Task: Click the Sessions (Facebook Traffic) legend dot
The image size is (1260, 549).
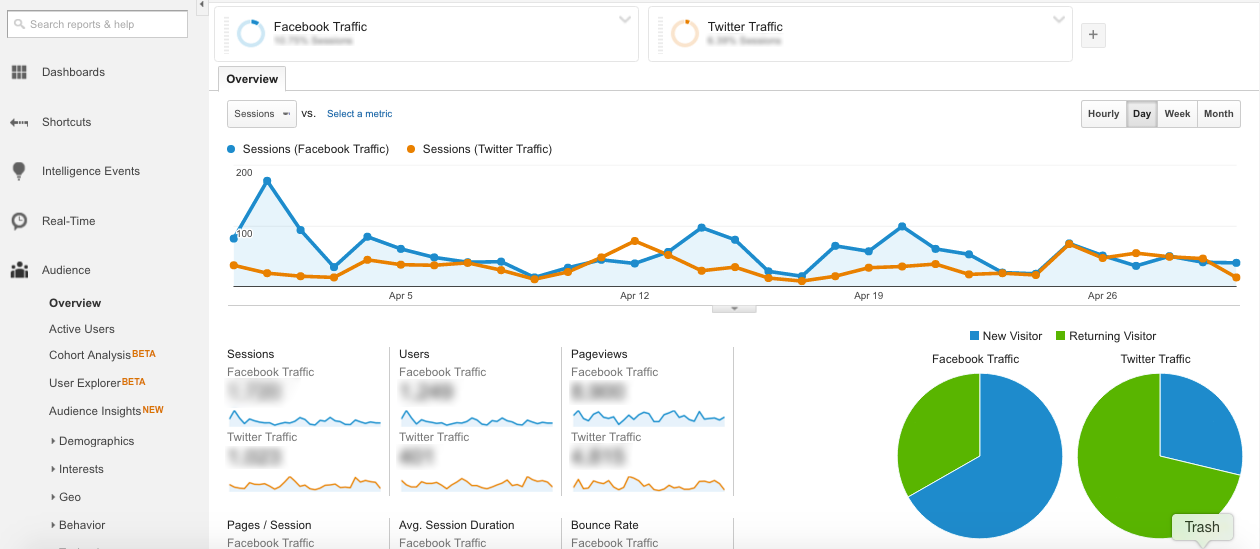Action: click(232, 149)
